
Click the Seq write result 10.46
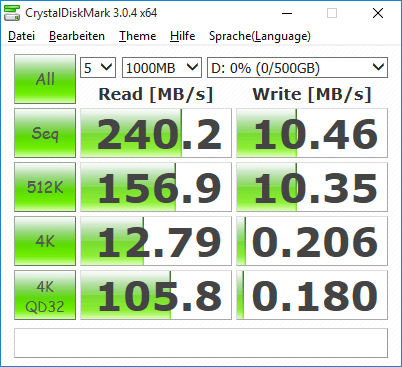click(312, 133)
